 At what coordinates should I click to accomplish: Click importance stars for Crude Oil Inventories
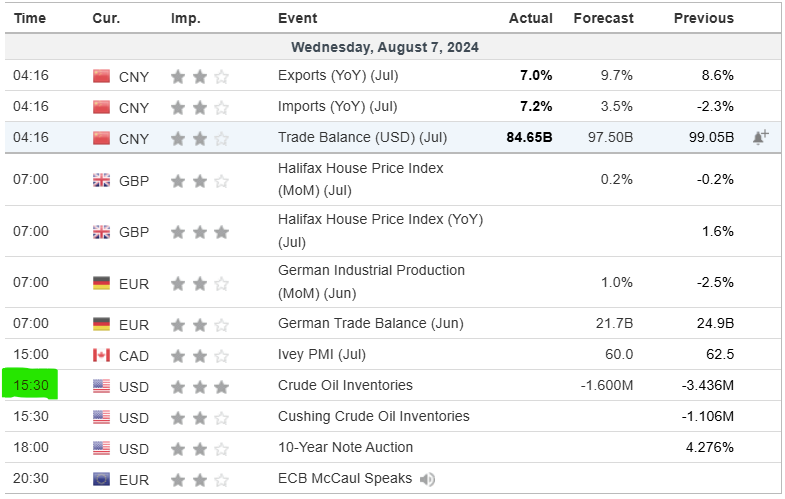(x=199, y=386)
